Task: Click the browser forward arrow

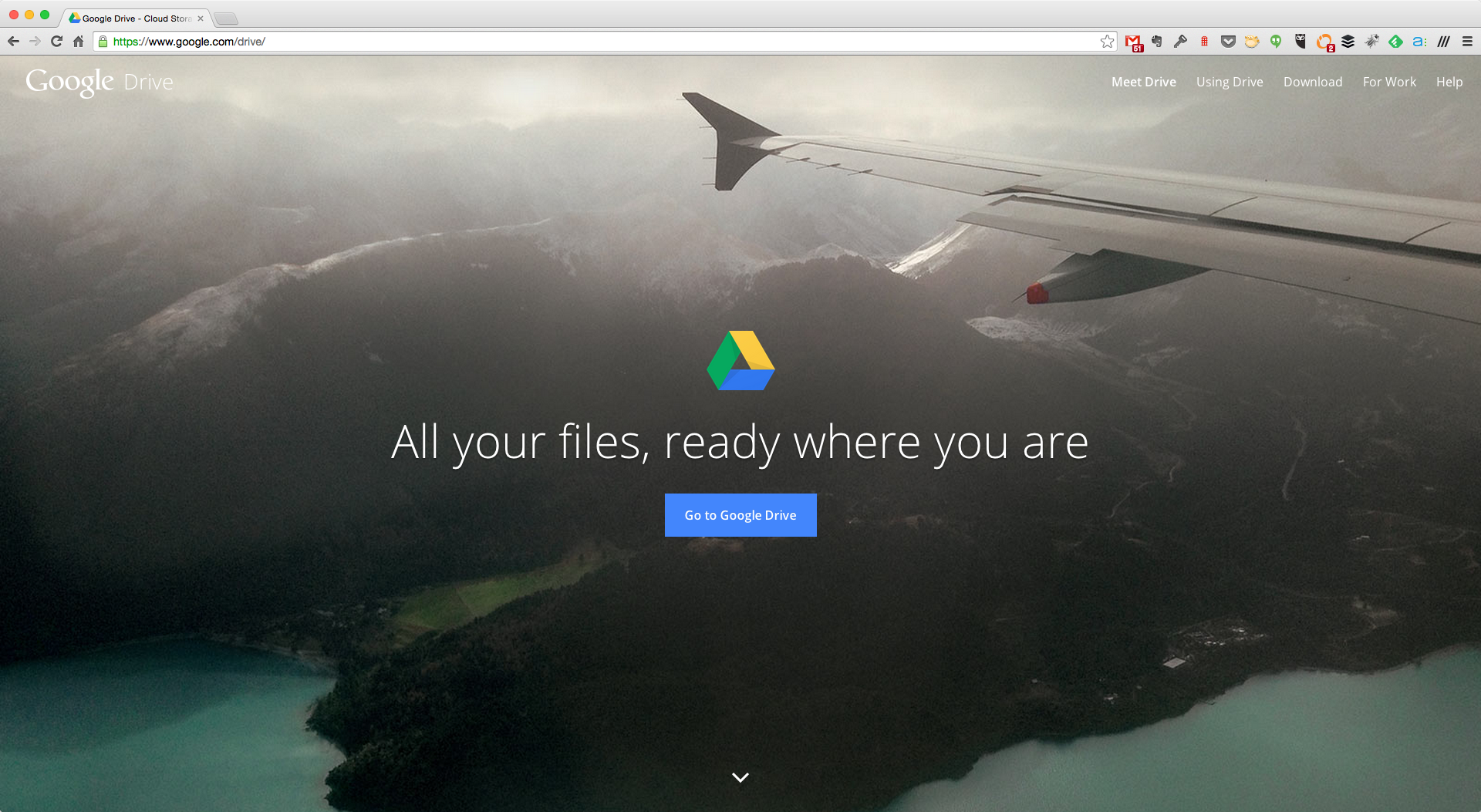Action: click(x=35, y=42)
